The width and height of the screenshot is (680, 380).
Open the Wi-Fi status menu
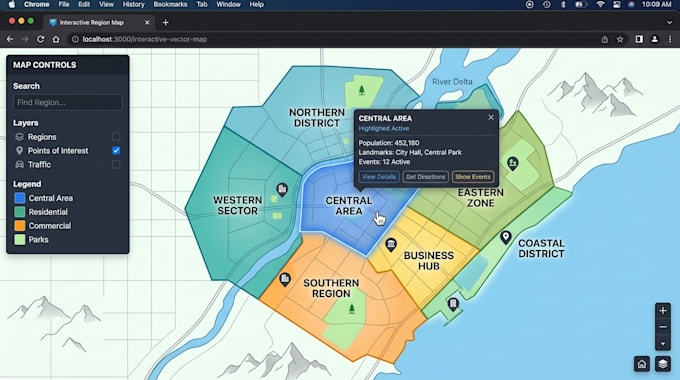pos(600,4)
